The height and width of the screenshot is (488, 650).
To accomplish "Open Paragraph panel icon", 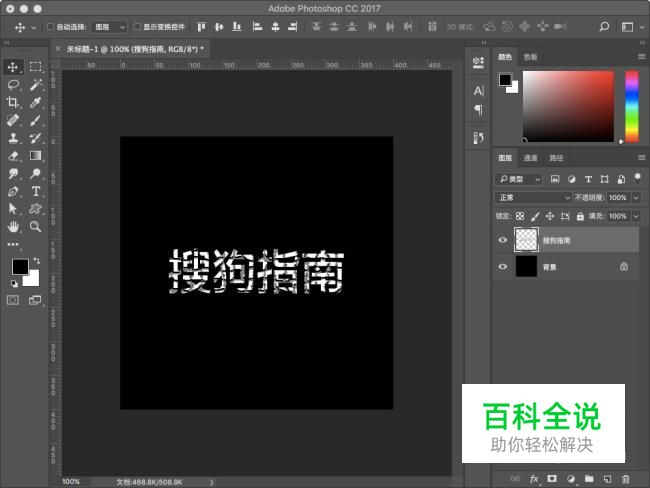I will pos(478,110).
